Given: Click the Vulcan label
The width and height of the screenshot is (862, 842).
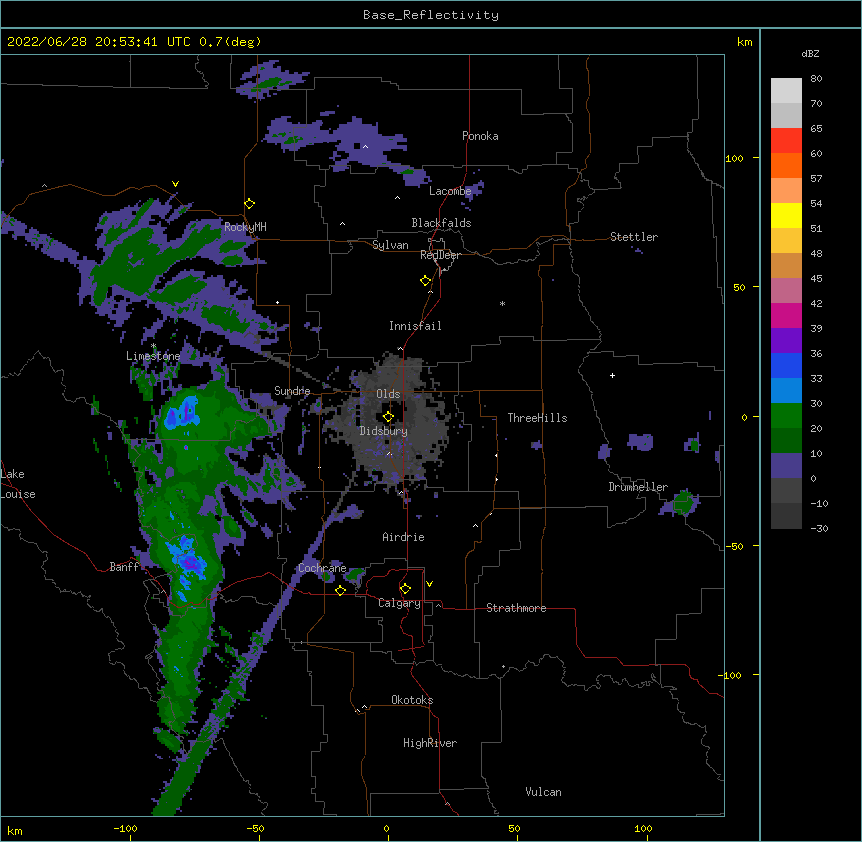Looking at the screenshot, I should [x=543, y=792].
